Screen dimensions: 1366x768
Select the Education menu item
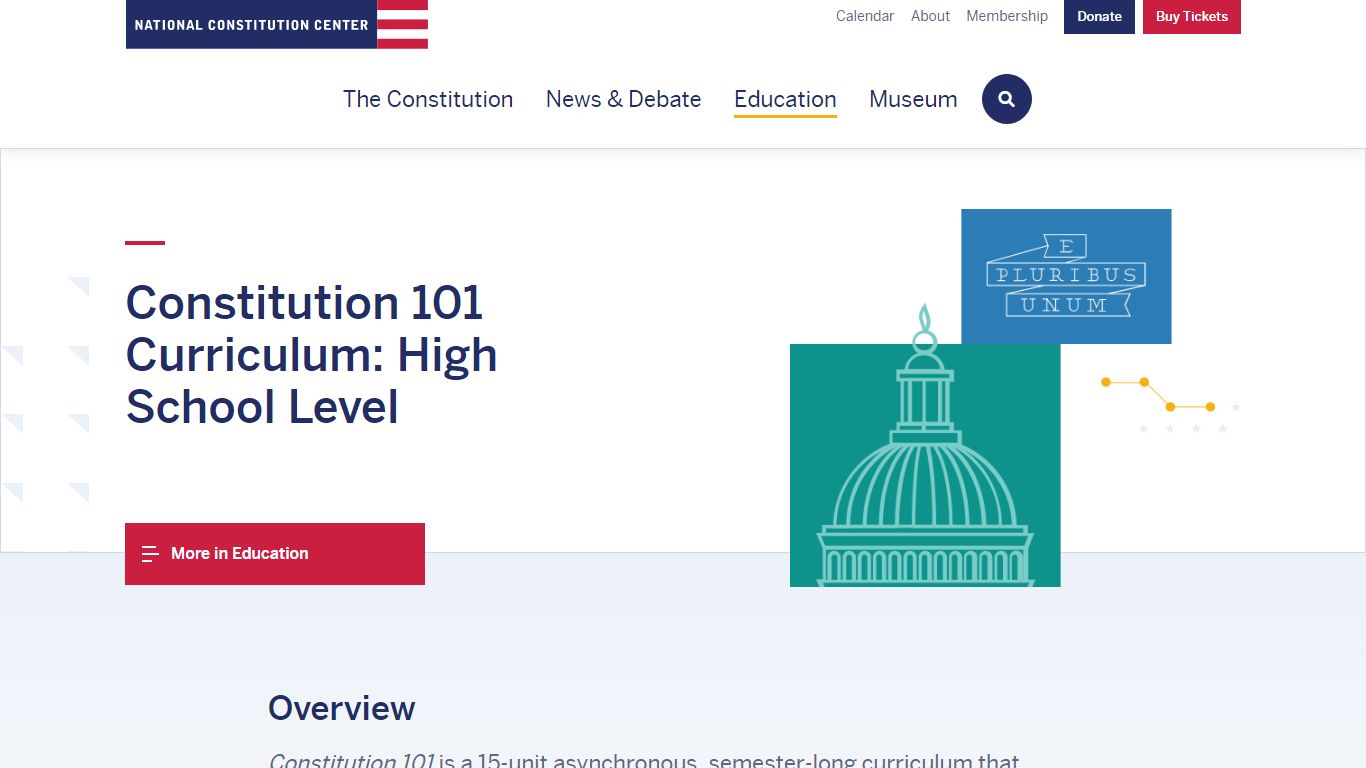coord(785,99)
